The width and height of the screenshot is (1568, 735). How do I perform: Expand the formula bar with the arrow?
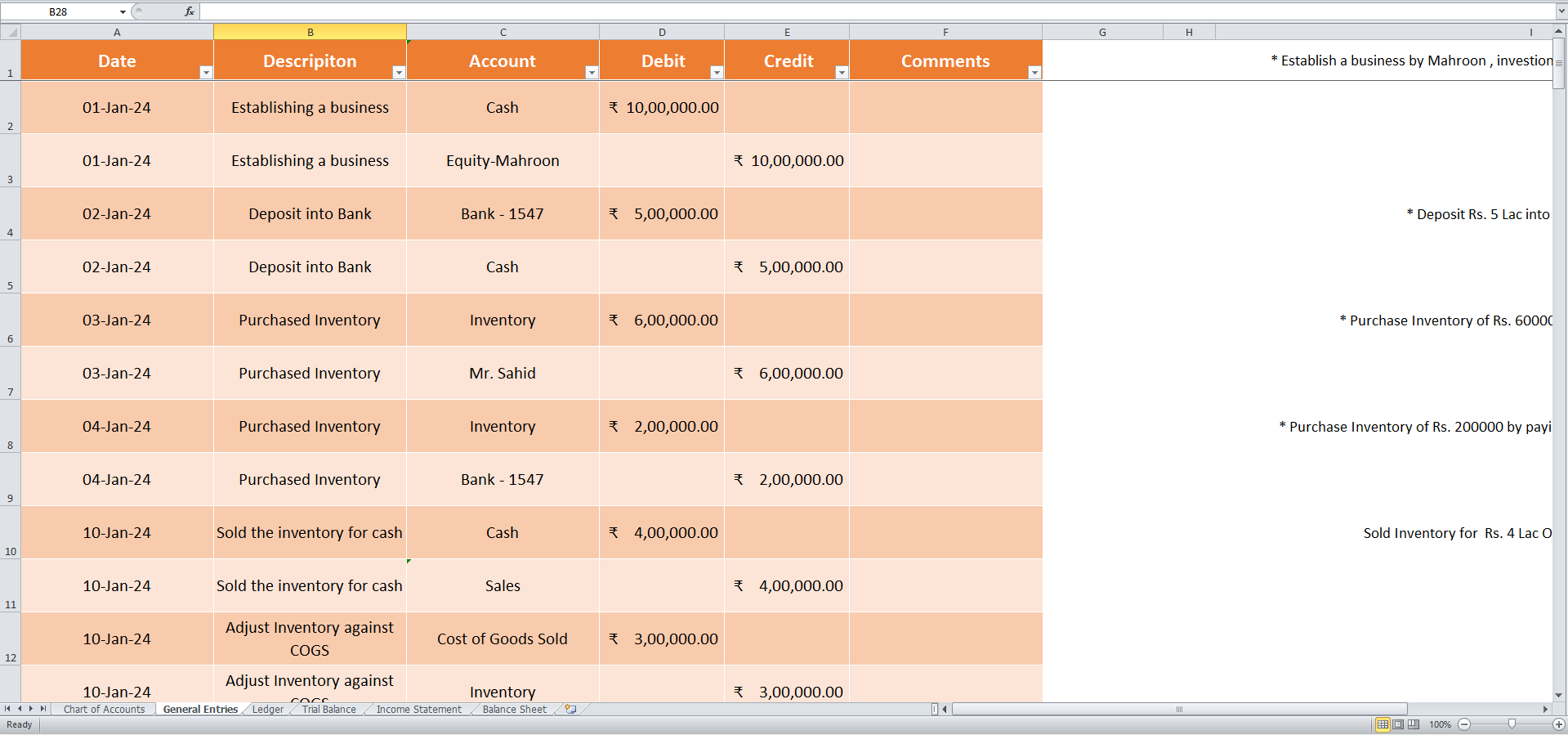[x=1561, y=11]
